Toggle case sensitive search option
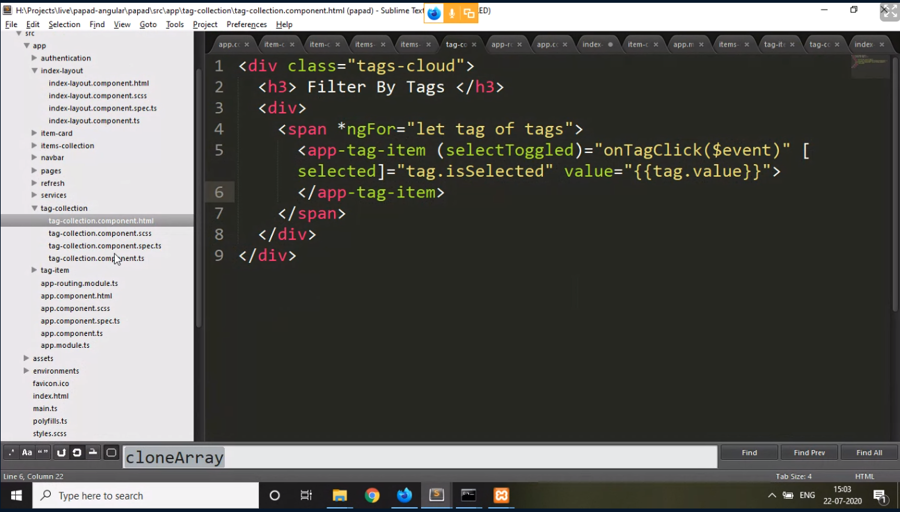This screenshot has height=512, width=900. tap(27, 453)
